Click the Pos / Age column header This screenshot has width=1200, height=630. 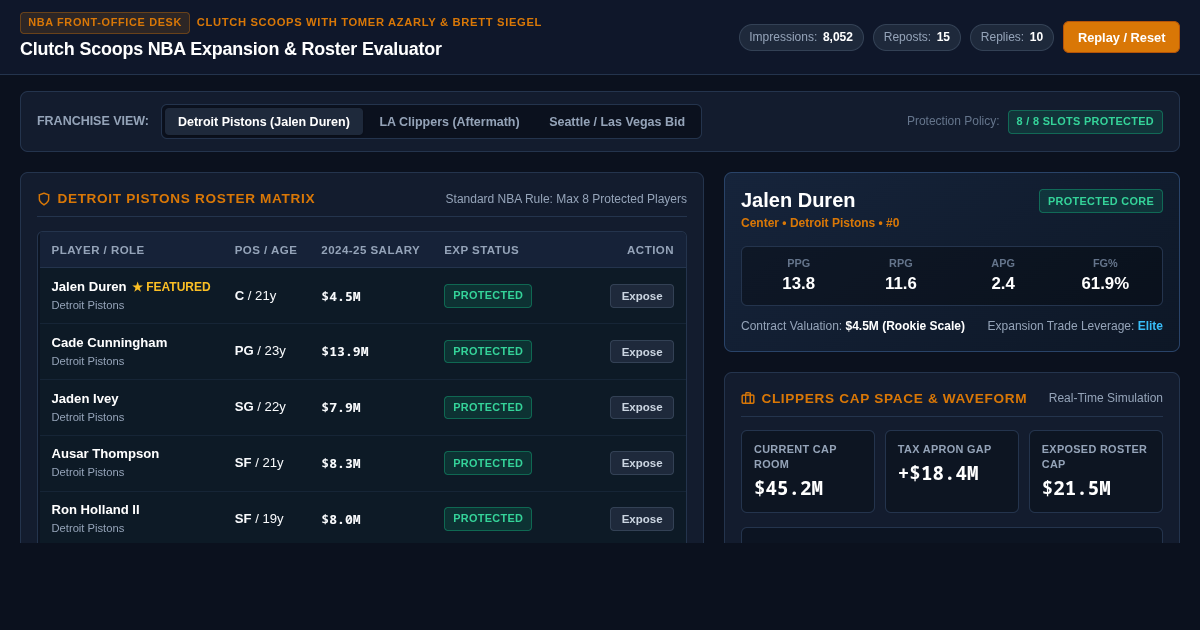click(266, 250)
